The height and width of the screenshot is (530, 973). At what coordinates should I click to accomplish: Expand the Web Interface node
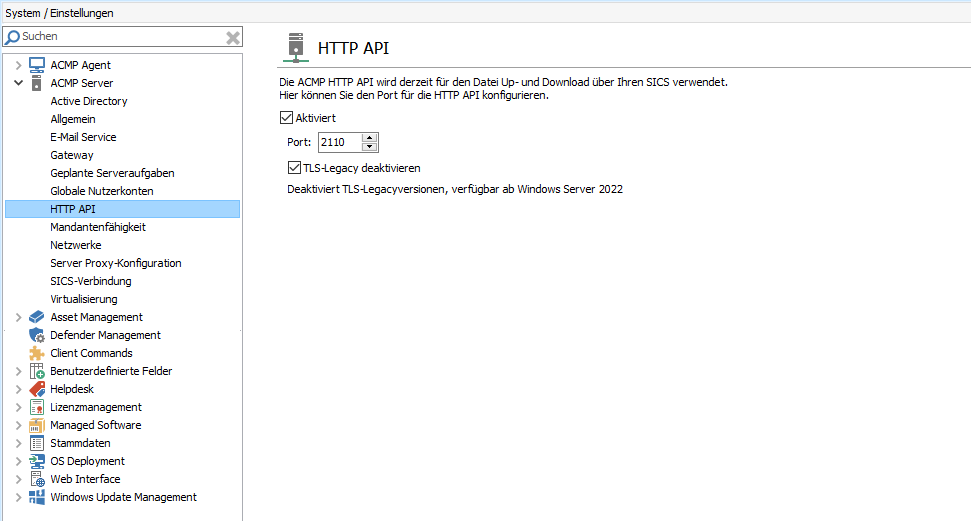pos(18,479)
